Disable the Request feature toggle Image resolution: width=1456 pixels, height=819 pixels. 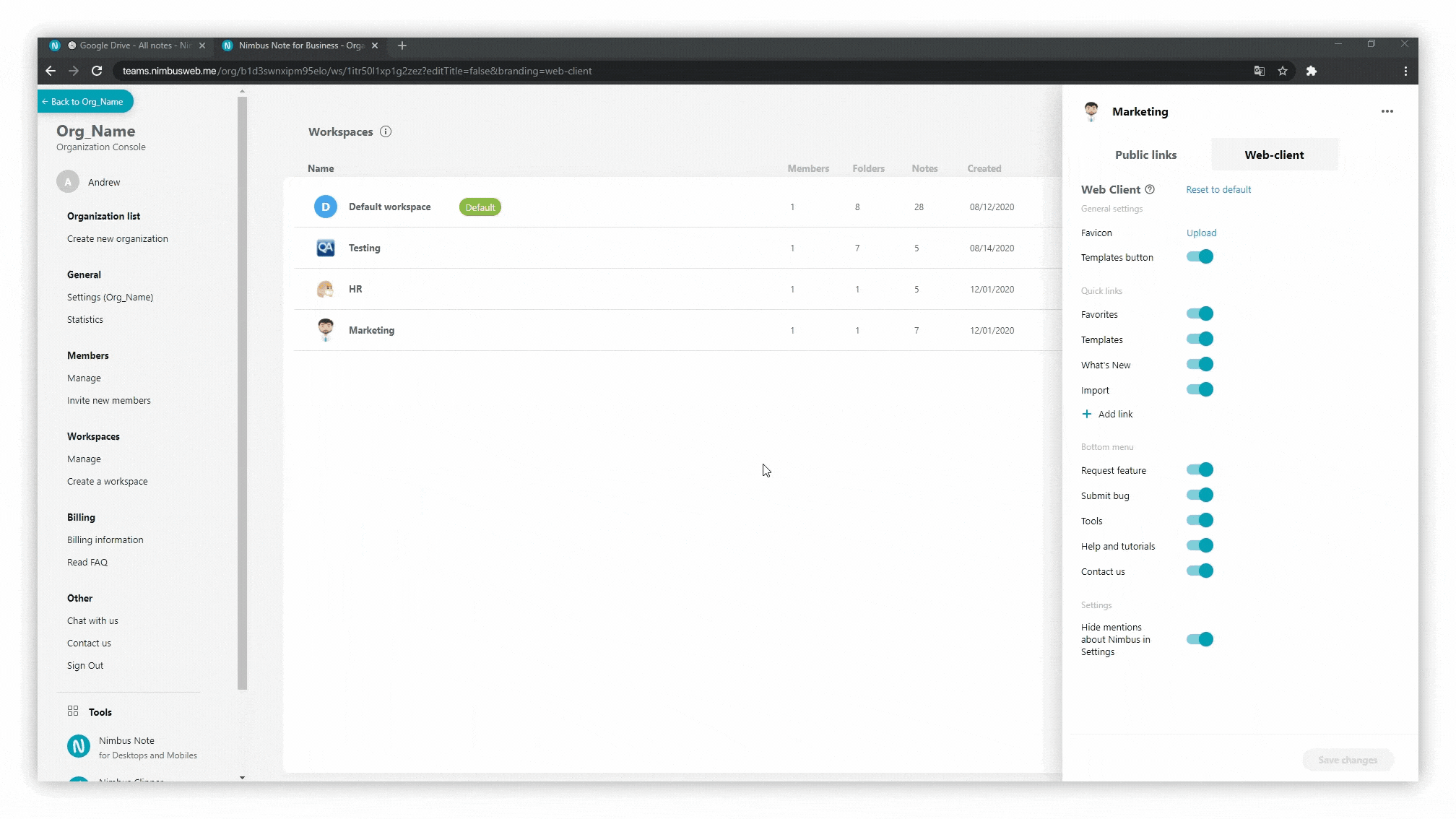[x=1200, y=469]
